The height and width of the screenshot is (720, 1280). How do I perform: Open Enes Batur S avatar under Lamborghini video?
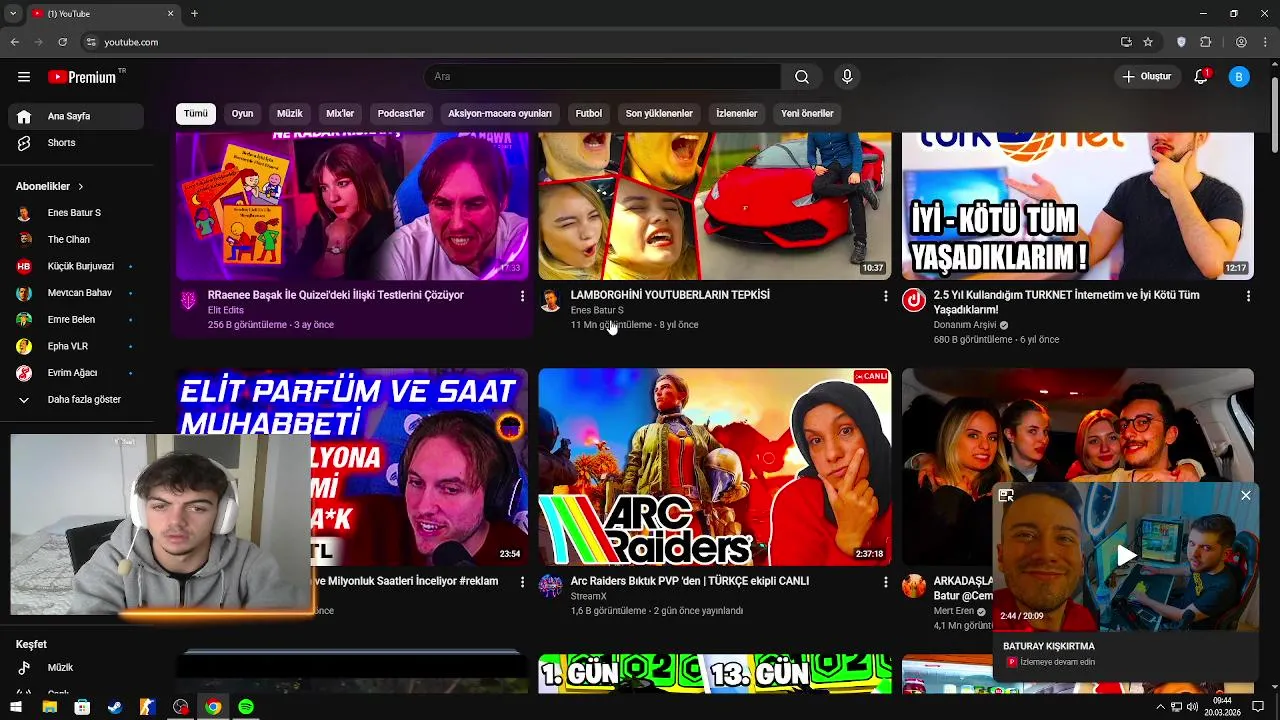pyautogui.click(x=550, y=300)
